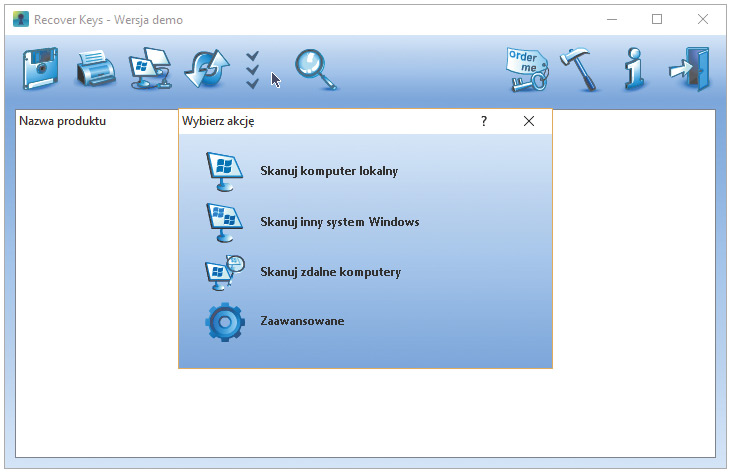
Task: Click the 'Nazwa produktu' column header
Action: [62, 121]
